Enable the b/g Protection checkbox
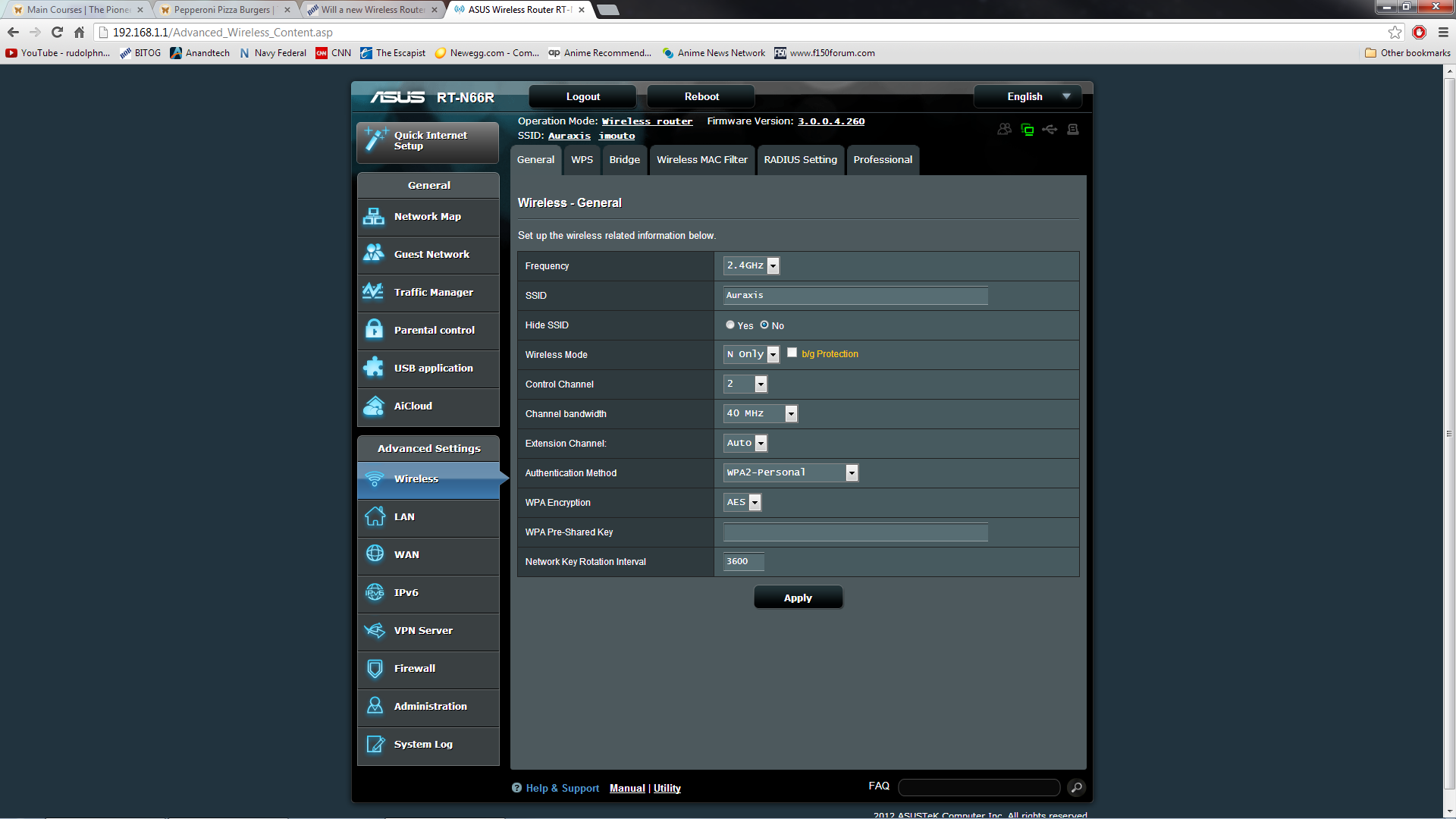This screenshot has width=1456, height=819. pyautogui.click(x=792, y=353)
